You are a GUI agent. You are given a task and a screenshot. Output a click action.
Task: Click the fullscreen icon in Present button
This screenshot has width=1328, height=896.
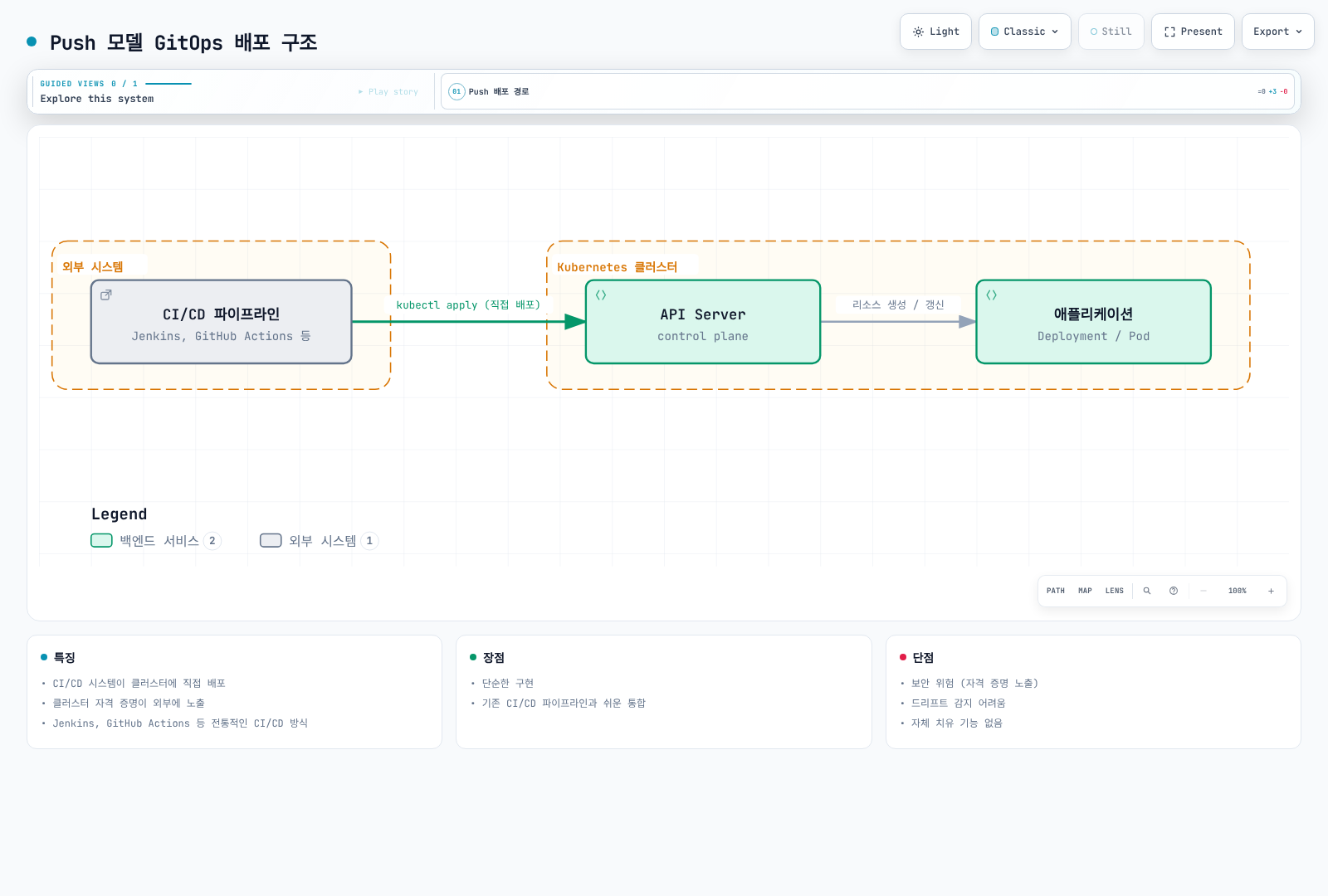[1169, 32]
